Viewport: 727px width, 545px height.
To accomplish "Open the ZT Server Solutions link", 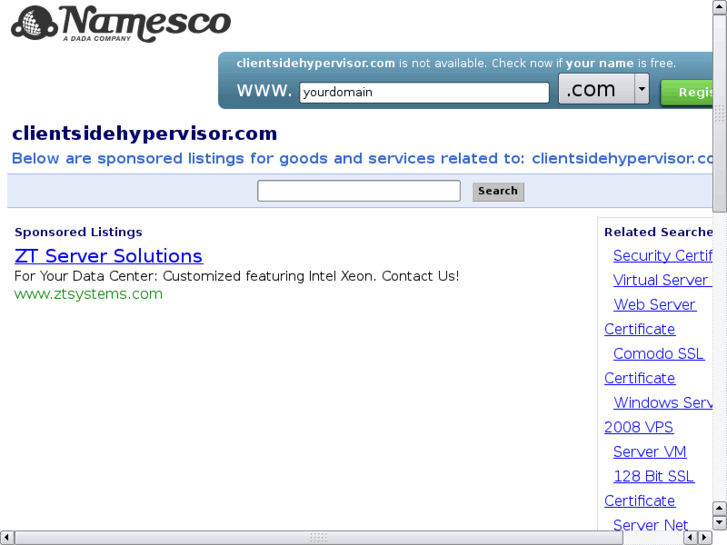I will click(x=108, y=256).
